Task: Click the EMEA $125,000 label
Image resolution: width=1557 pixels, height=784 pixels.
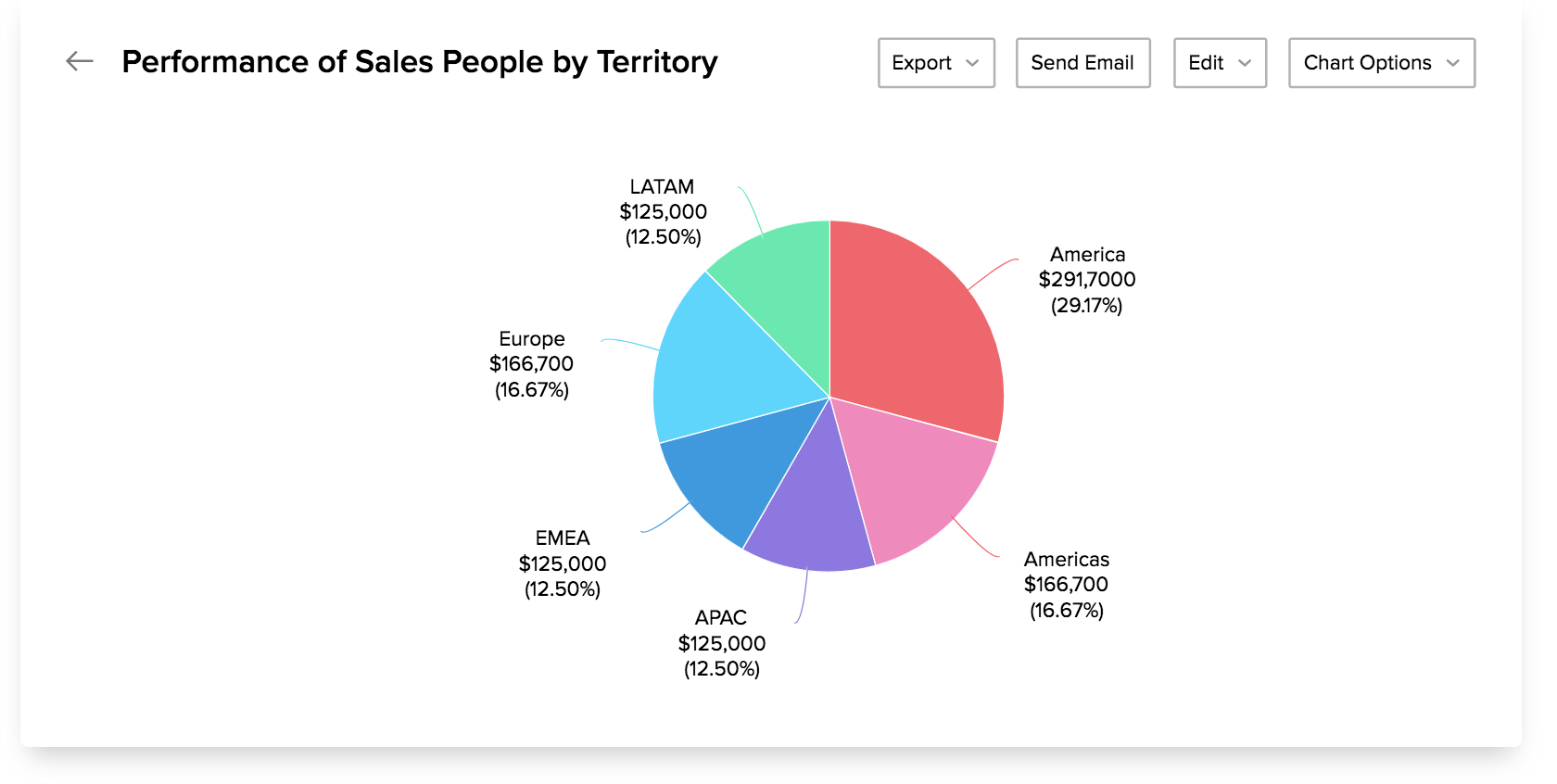Action: click(x=563, y=563)
